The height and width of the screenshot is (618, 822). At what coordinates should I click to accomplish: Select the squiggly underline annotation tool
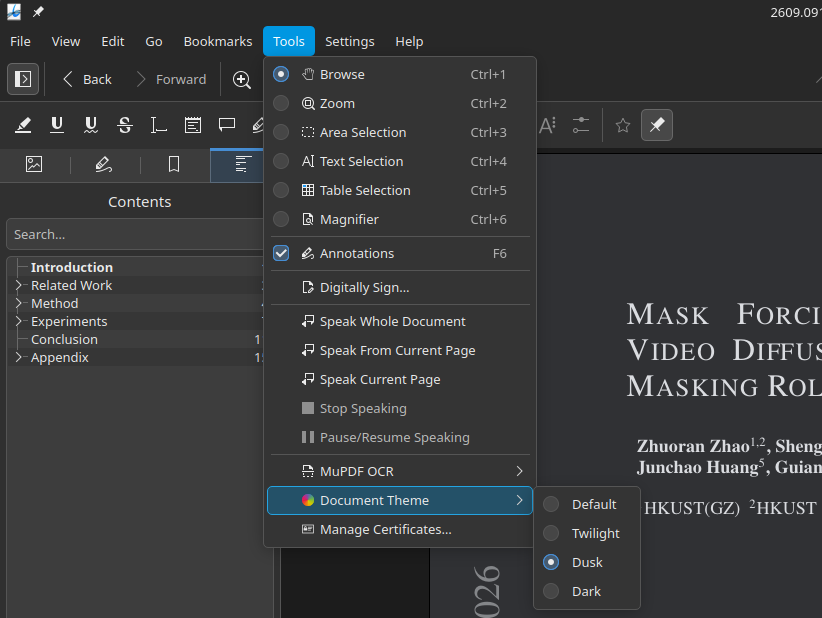[x=91, y=125]
